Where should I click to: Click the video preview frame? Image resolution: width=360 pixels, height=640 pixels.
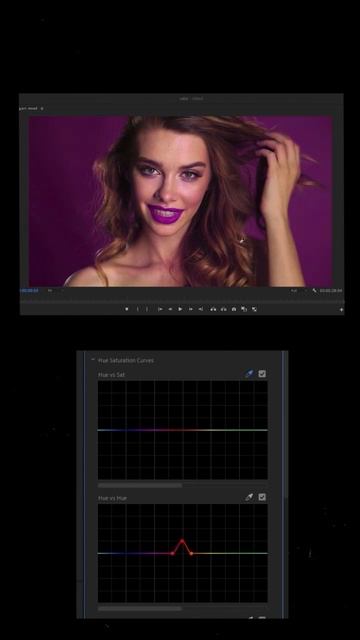180,201
